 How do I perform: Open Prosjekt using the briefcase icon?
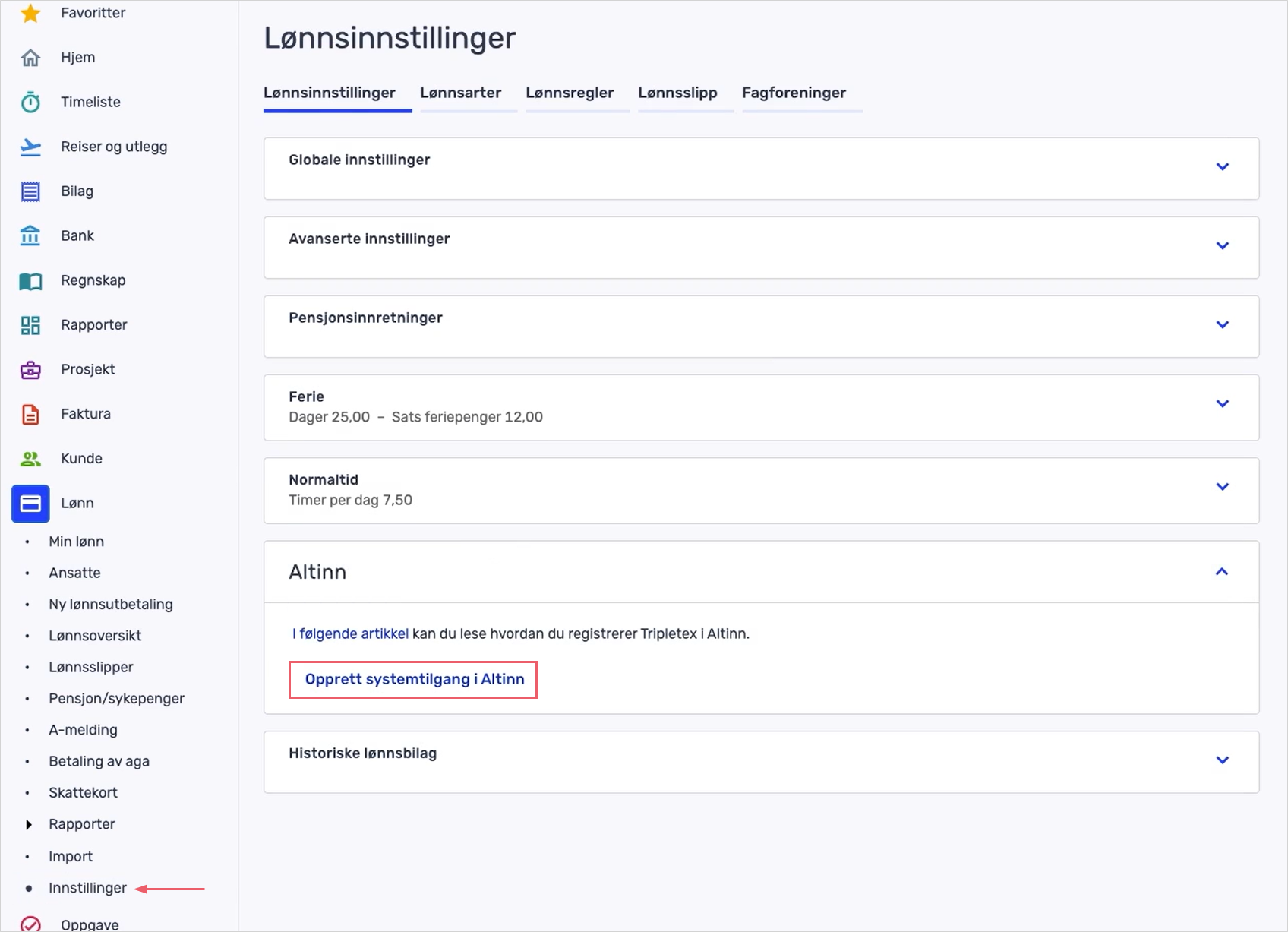[x=30, y=369]
